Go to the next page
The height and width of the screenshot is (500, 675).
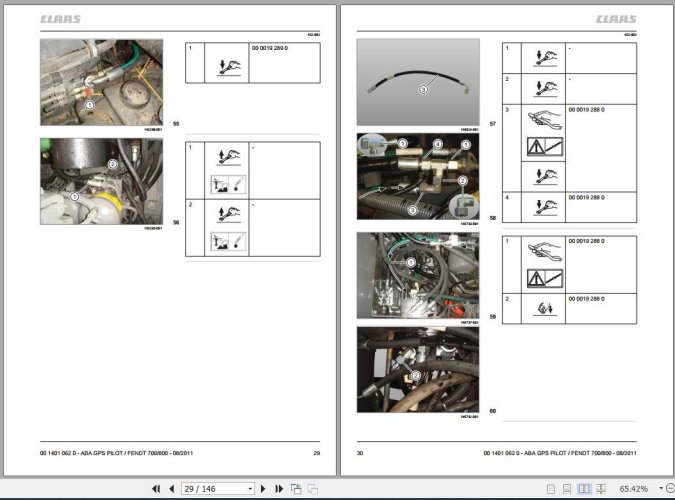pos(263,489)
